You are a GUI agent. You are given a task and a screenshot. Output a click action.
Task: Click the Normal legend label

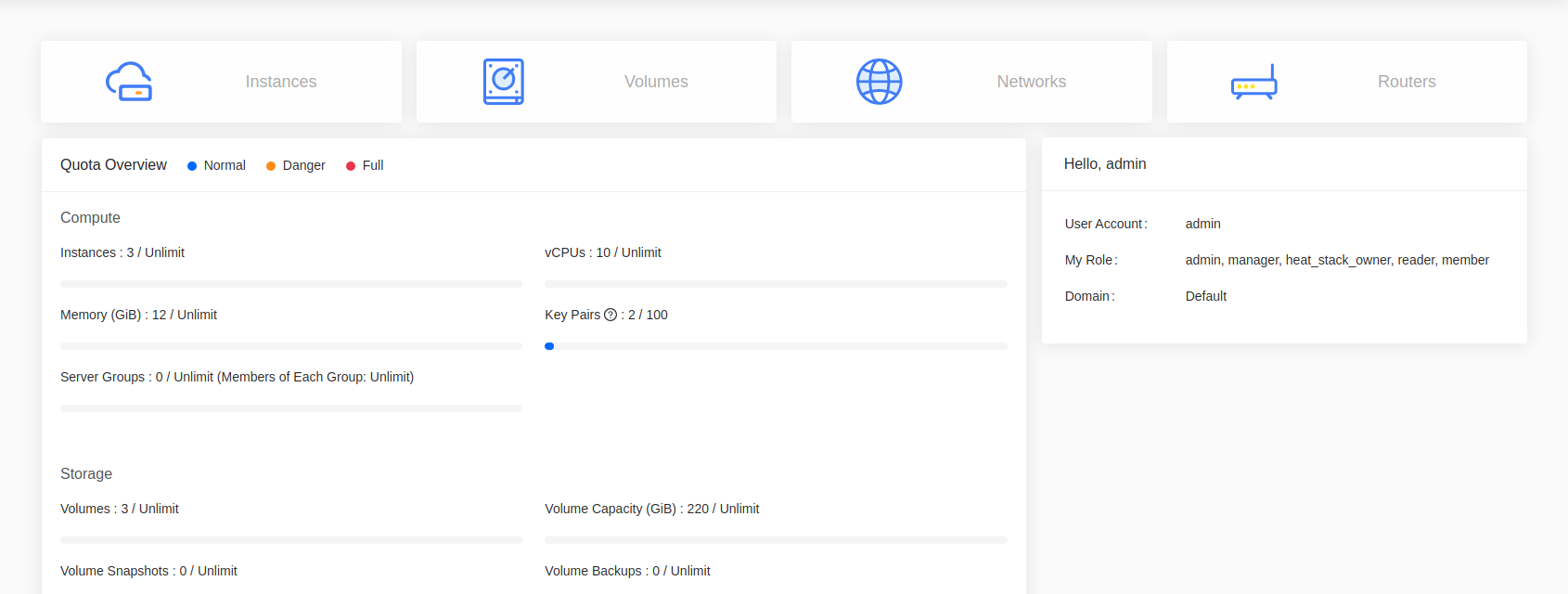tap(225, 165)
